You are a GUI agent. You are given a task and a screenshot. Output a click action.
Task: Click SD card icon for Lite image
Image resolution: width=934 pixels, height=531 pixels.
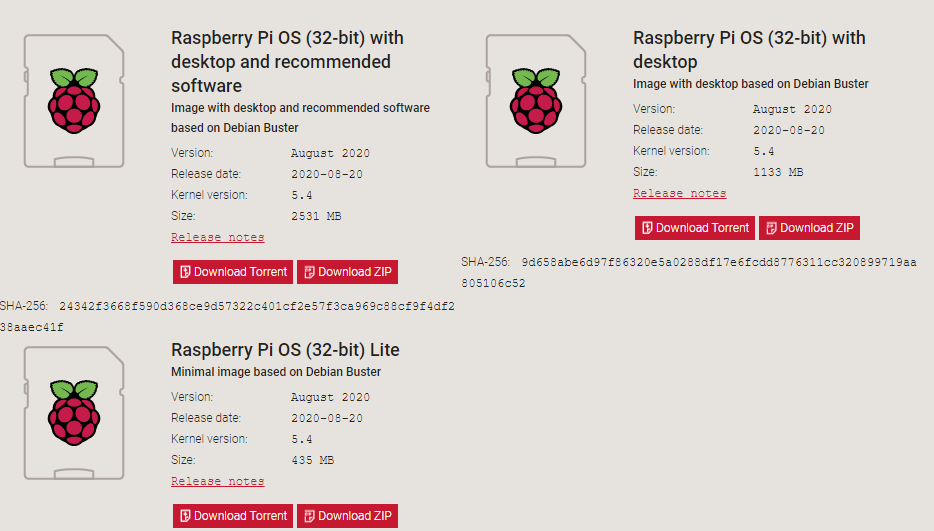(74, 413)
